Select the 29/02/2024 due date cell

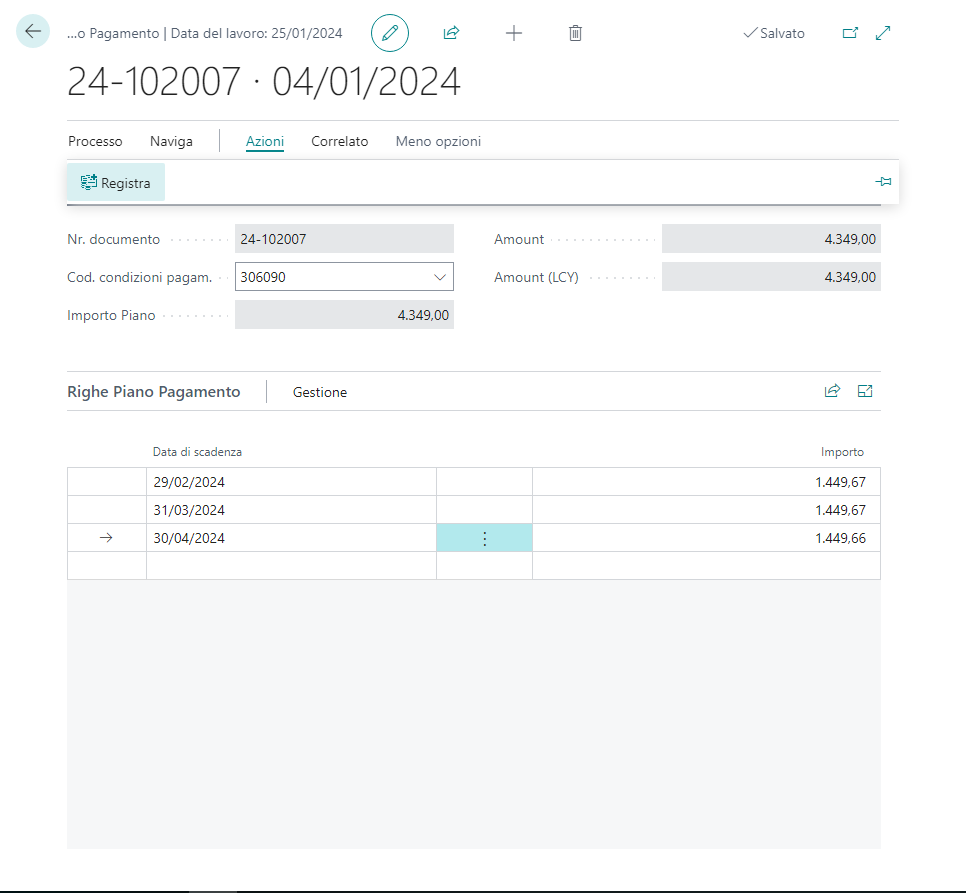coord(290,482)
